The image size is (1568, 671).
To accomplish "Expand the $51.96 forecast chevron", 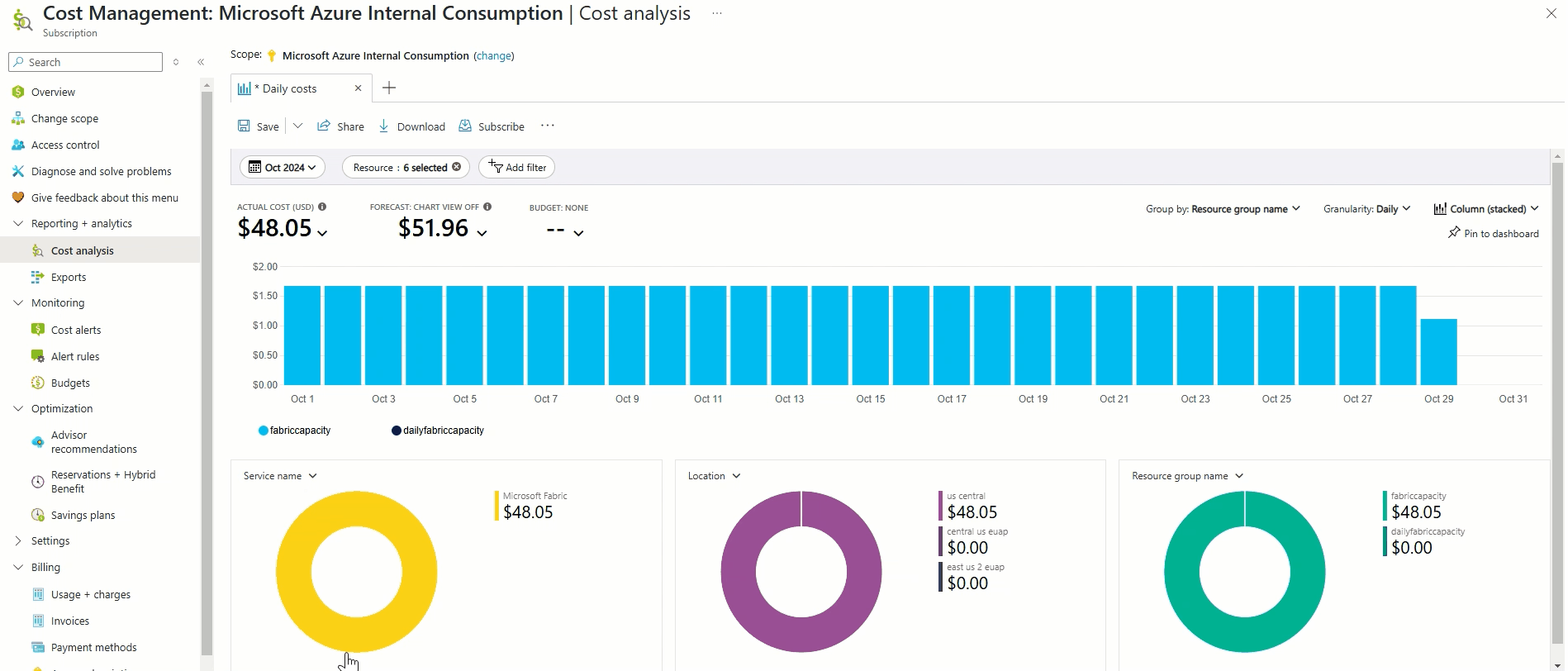I will [x=482, y=233].
